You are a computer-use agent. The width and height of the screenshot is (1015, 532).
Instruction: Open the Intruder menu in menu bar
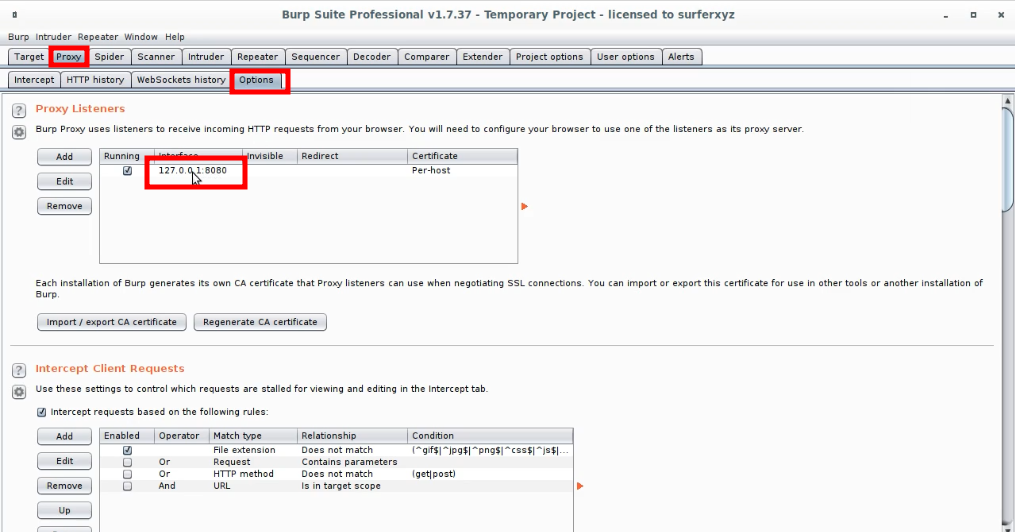point(53,37)
